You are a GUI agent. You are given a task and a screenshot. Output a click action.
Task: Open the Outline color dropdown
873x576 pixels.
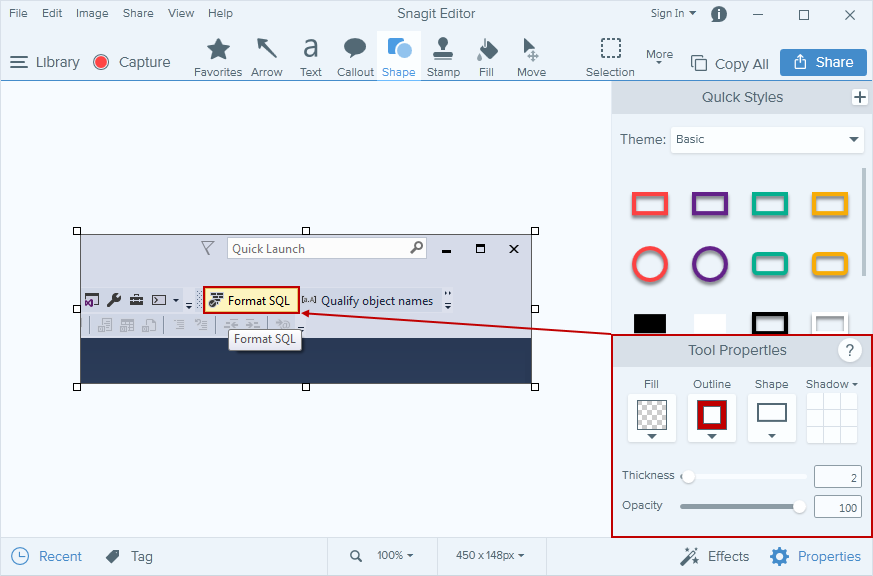click(712, 419)
